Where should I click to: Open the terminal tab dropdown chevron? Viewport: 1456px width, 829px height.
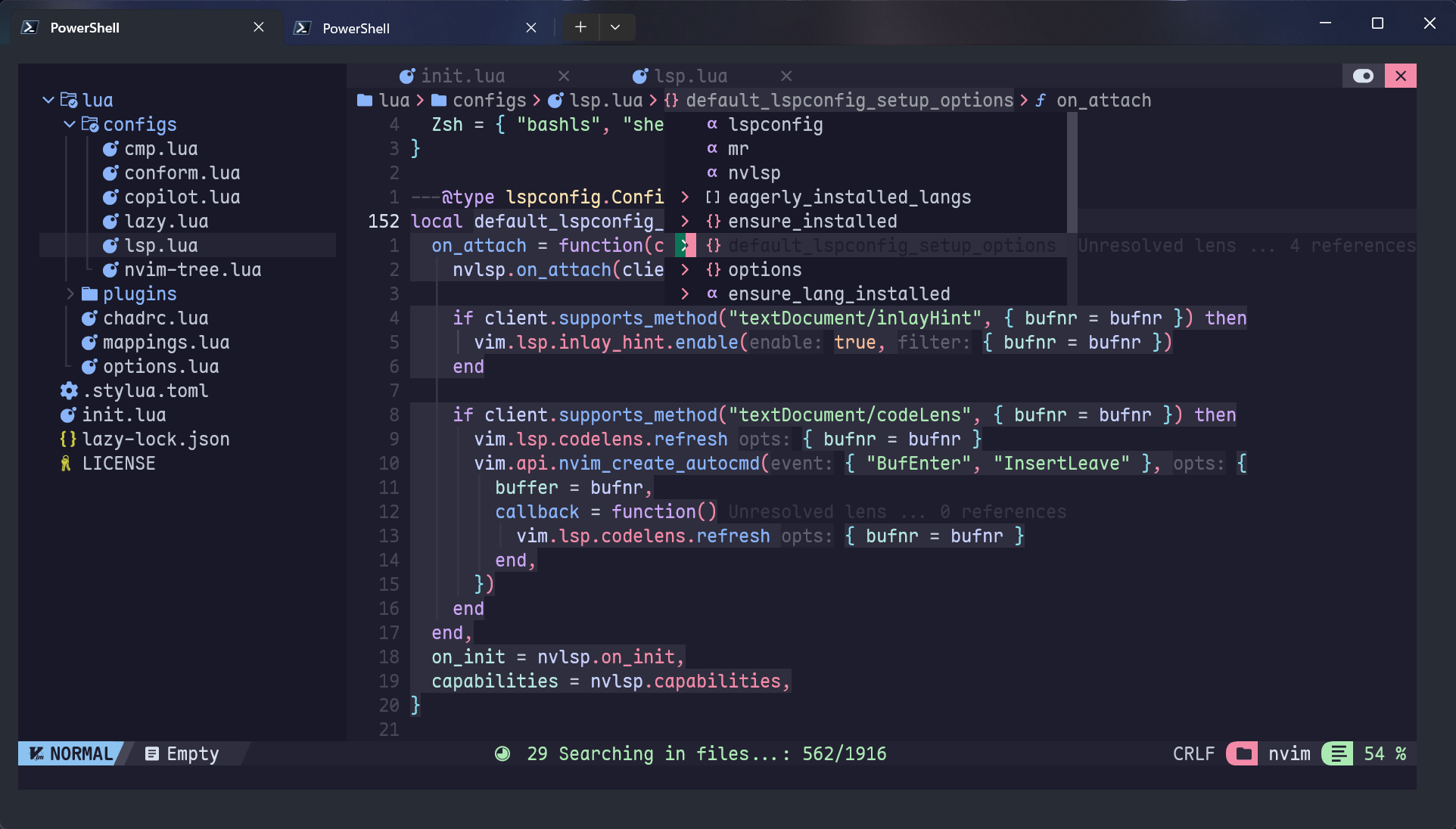click(617, 26)
